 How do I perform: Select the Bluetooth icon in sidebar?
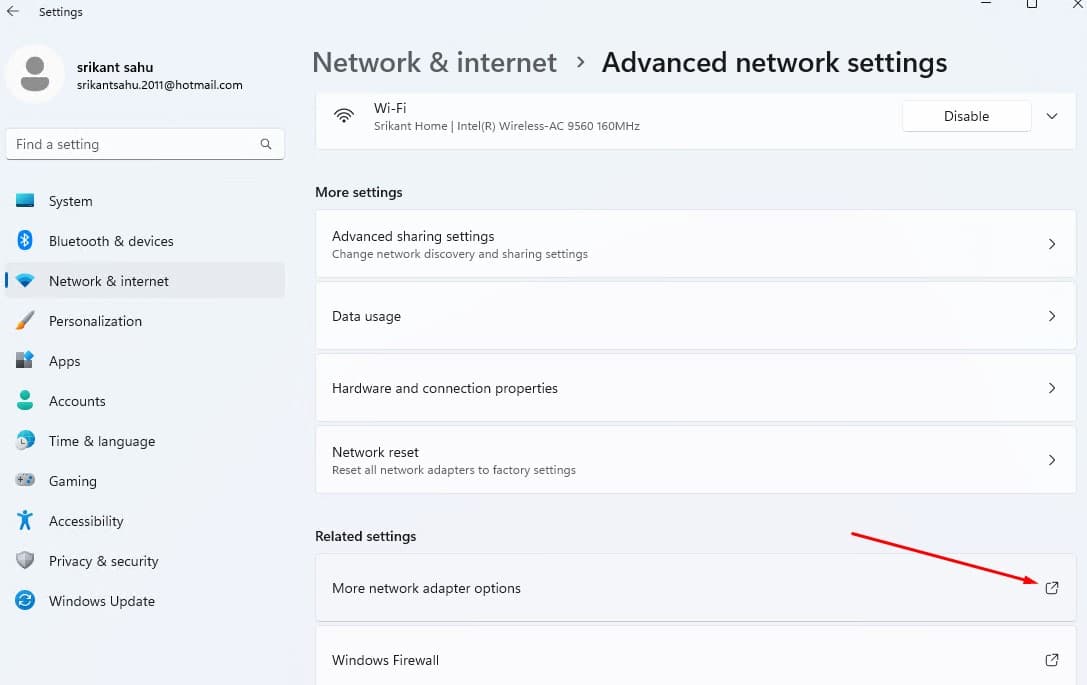point(25,241)
